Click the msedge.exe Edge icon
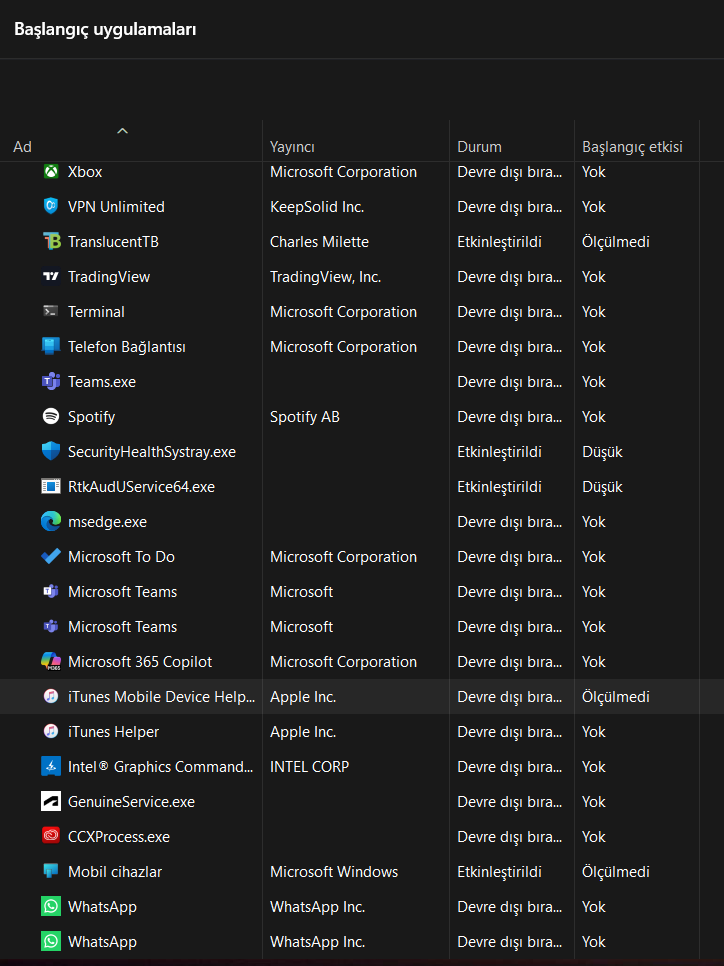724x966 pixels. (51, 522)
